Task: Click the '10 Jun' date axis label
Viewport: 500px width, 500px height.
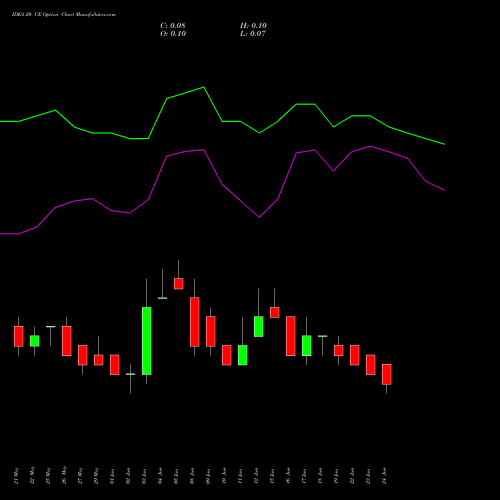Action: 225,477
